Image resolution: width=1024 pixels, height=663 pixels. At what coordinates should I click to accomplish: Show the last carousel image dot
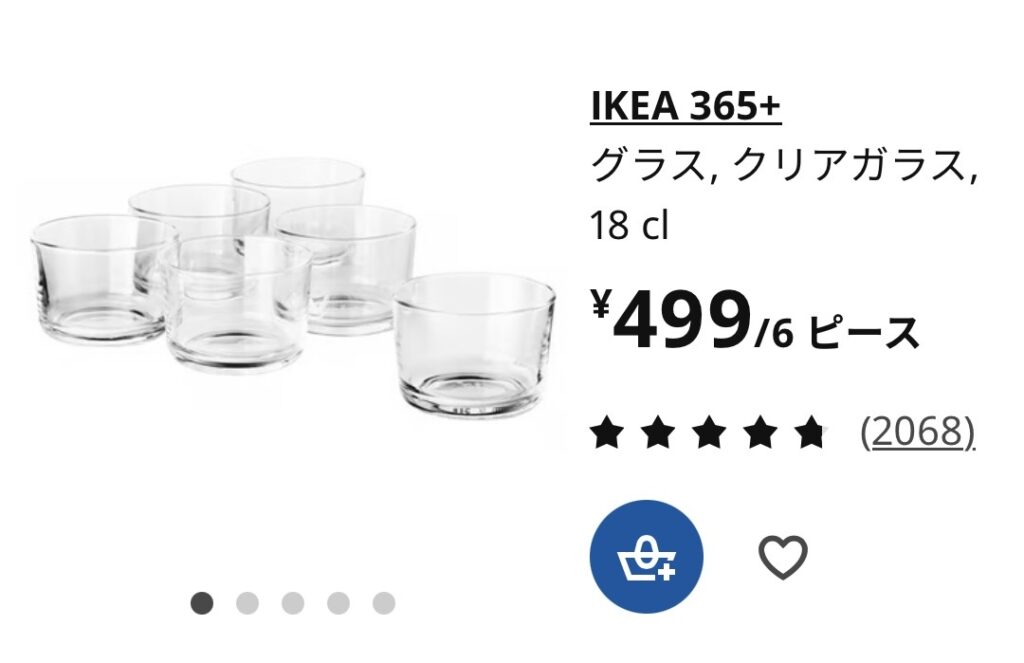pyautogui.click(x=384, y=603)
